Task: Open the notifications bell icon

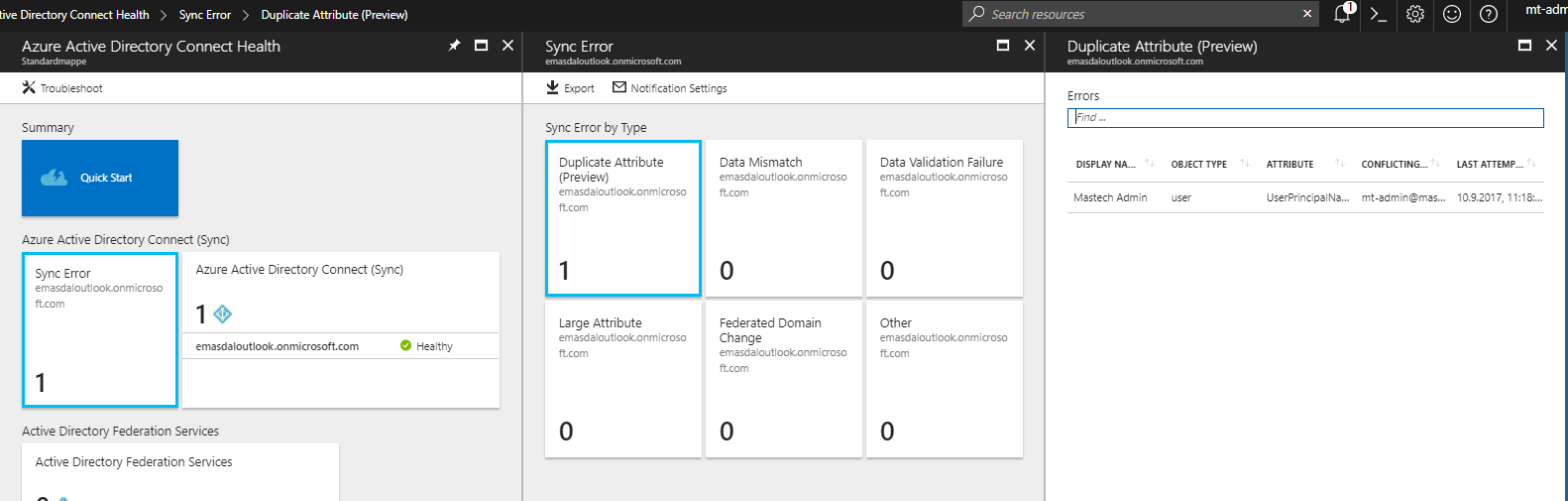Action: [x=1342, y=14]
